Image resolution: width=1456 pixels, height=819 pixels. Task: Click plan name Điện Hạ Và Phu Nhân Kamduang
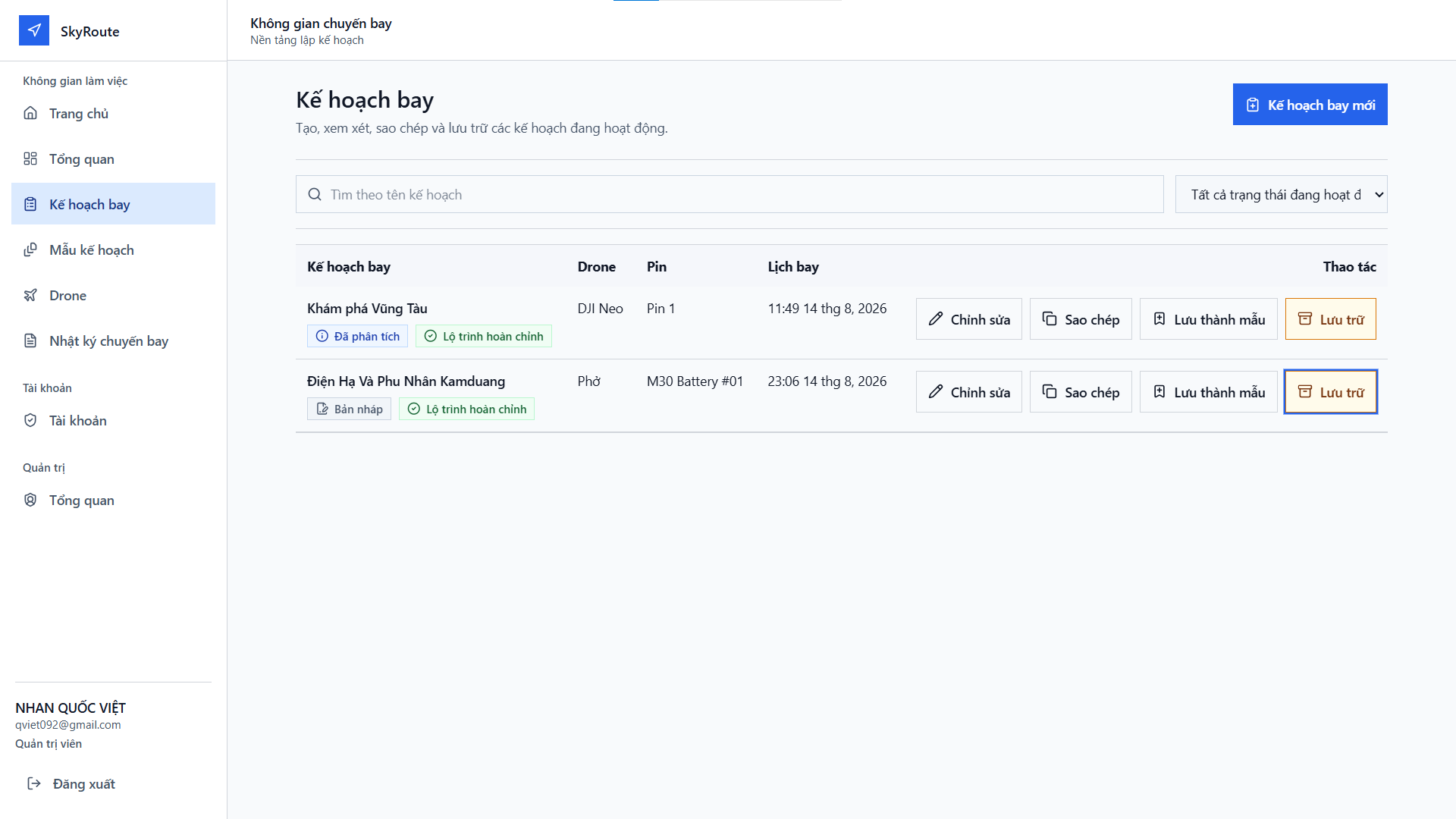(406, 381)
